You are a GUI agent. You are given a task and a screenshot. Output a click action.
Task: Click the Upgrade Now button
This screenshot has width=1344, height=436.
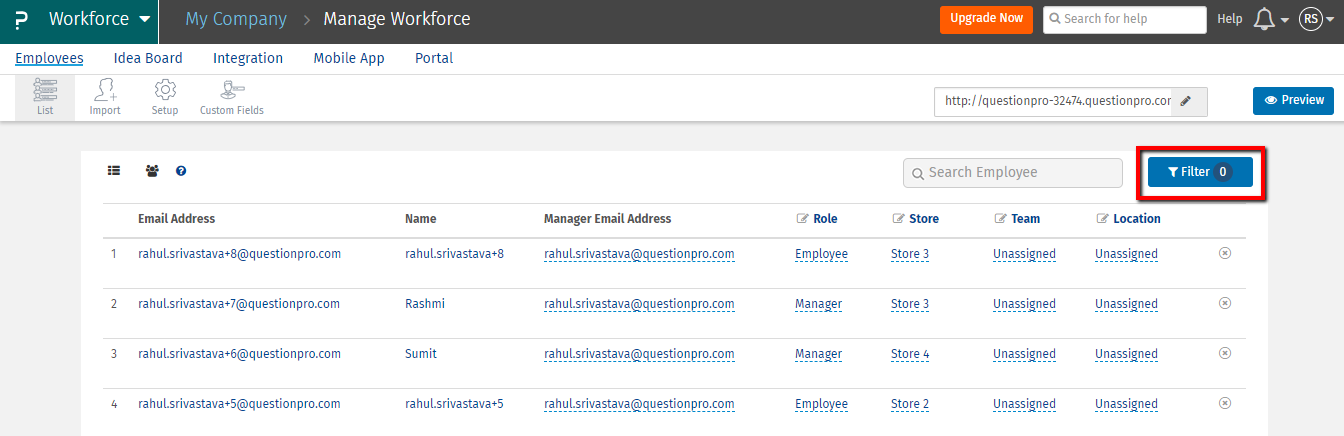click(x=986, y=19)
